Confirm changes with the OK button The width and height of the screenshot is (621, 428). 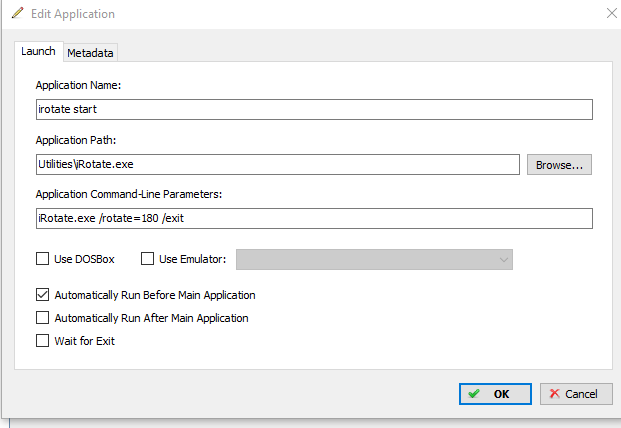tap(495, 394)
